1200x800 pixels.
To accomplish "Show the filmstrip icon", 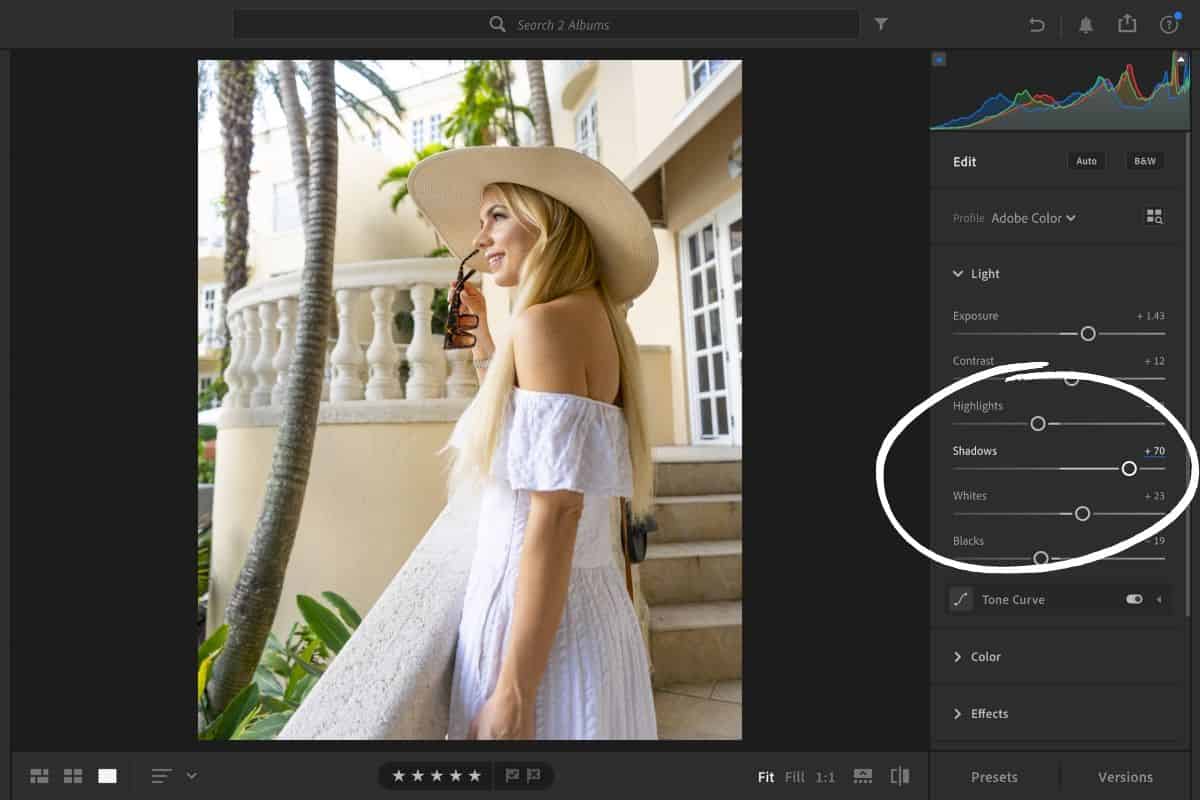I will click(x=861, y=775).
